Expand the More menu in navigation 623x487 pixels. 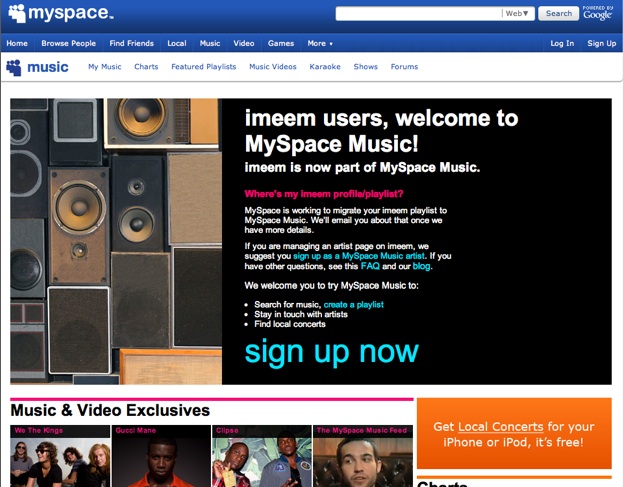click(x=320, y=43)
